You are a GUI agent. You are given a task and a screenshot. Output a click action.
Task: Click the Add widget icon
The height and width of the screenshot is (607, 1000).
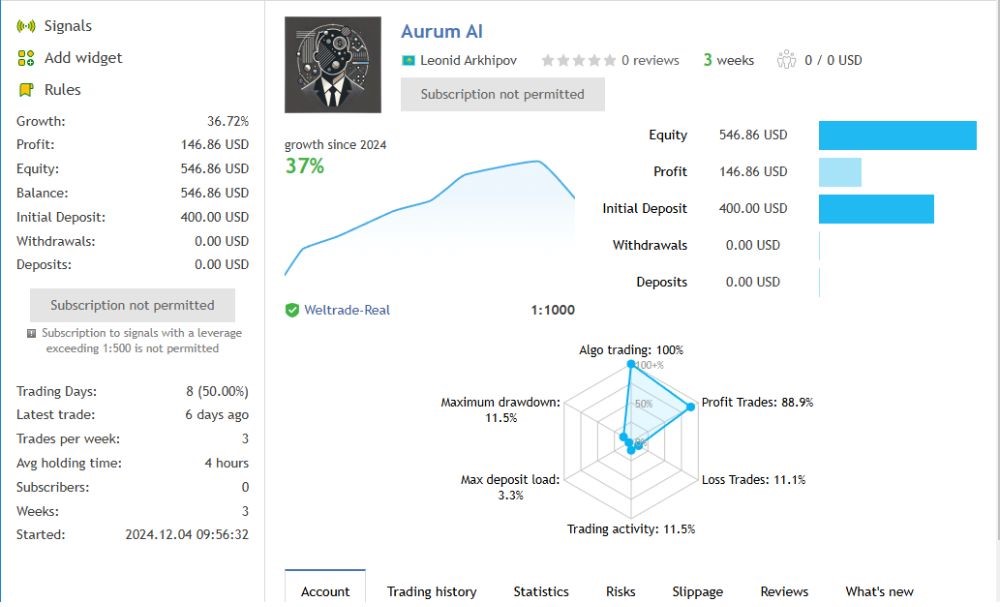coord(26,58)
